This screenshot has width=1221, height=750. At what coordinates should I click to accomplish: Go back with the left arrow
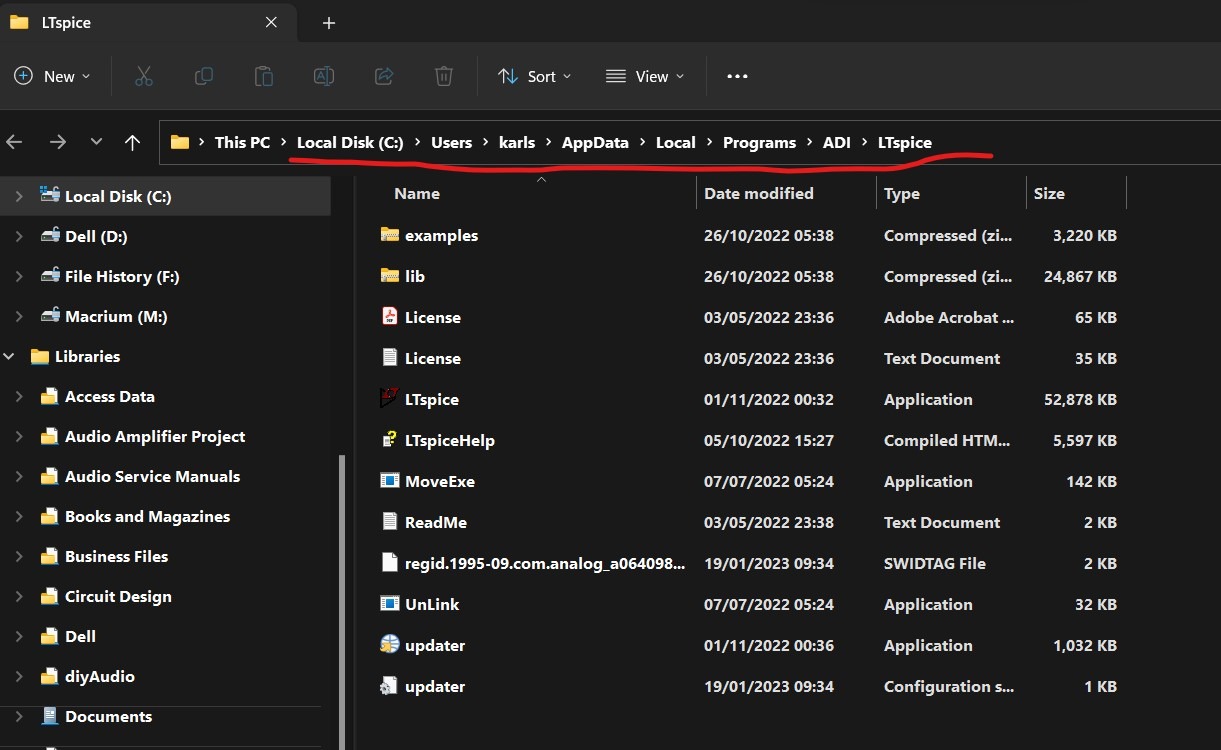[15, 142]
